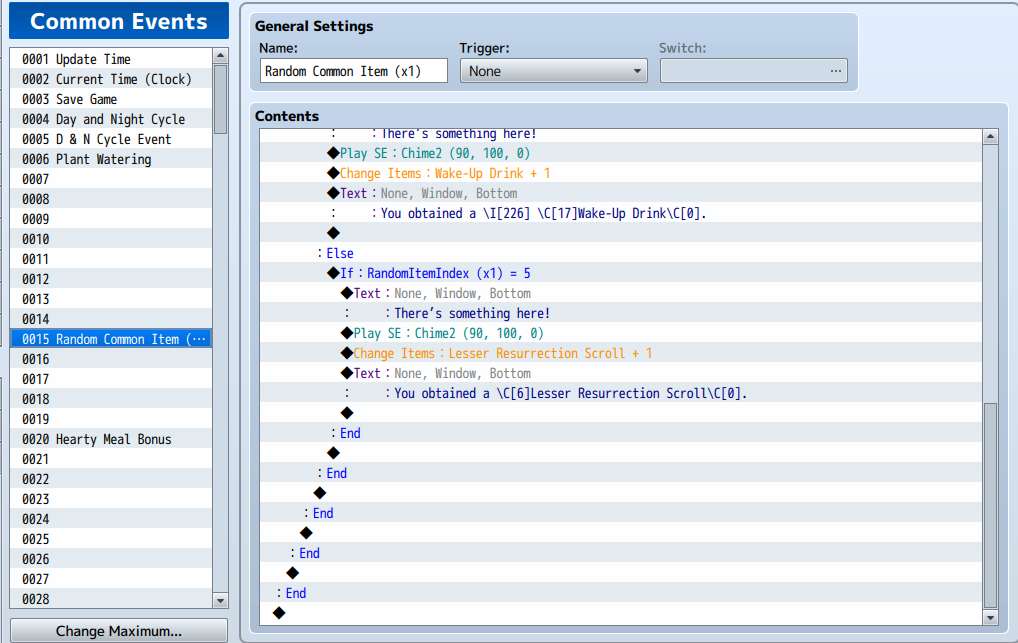This screenshot has height=643, width=1018.
Task: Click the Contents scroll up arrow
Action: 990,136
